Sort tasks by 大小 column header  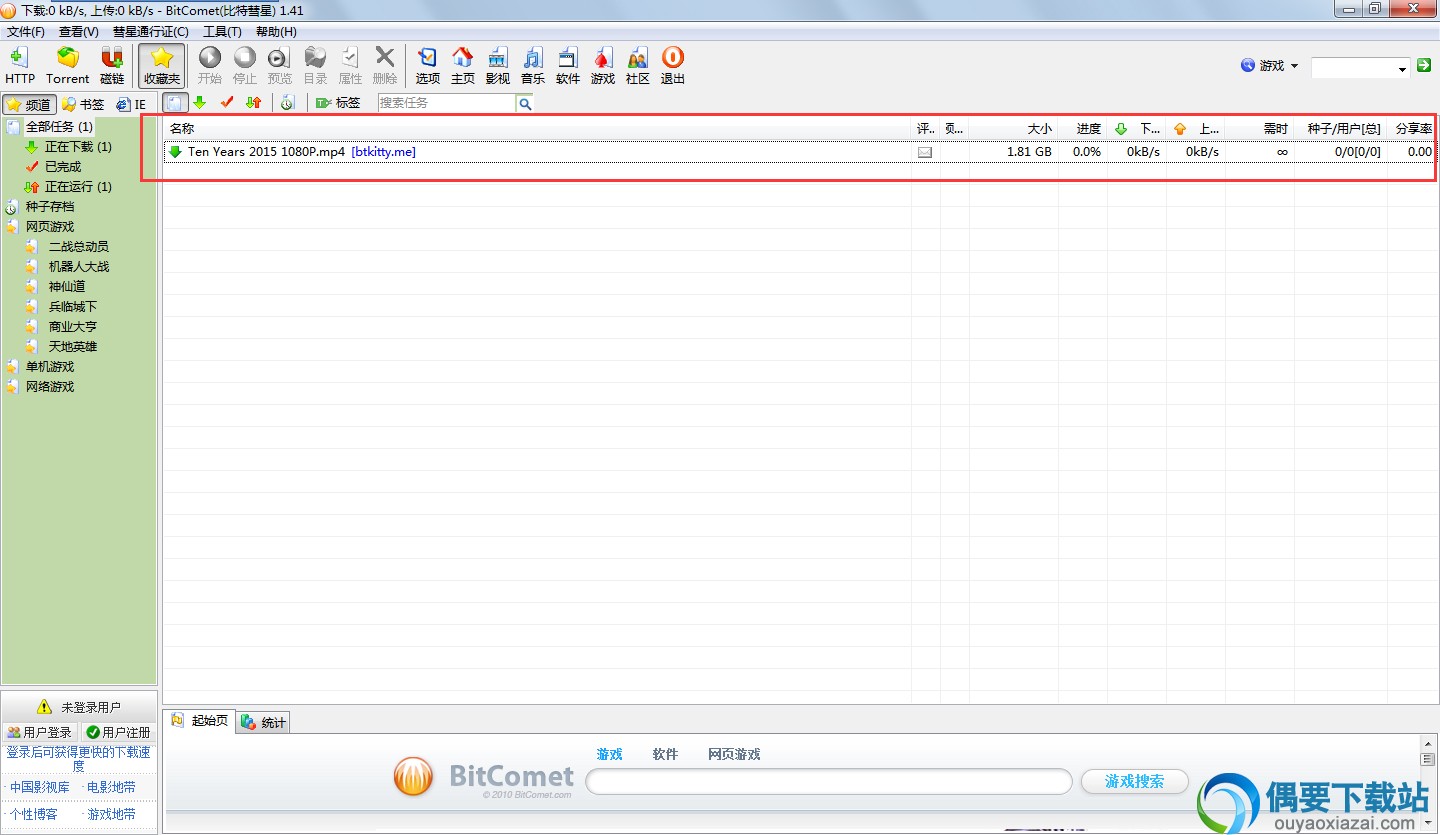pyautogui.click(x=1013, y=129)
